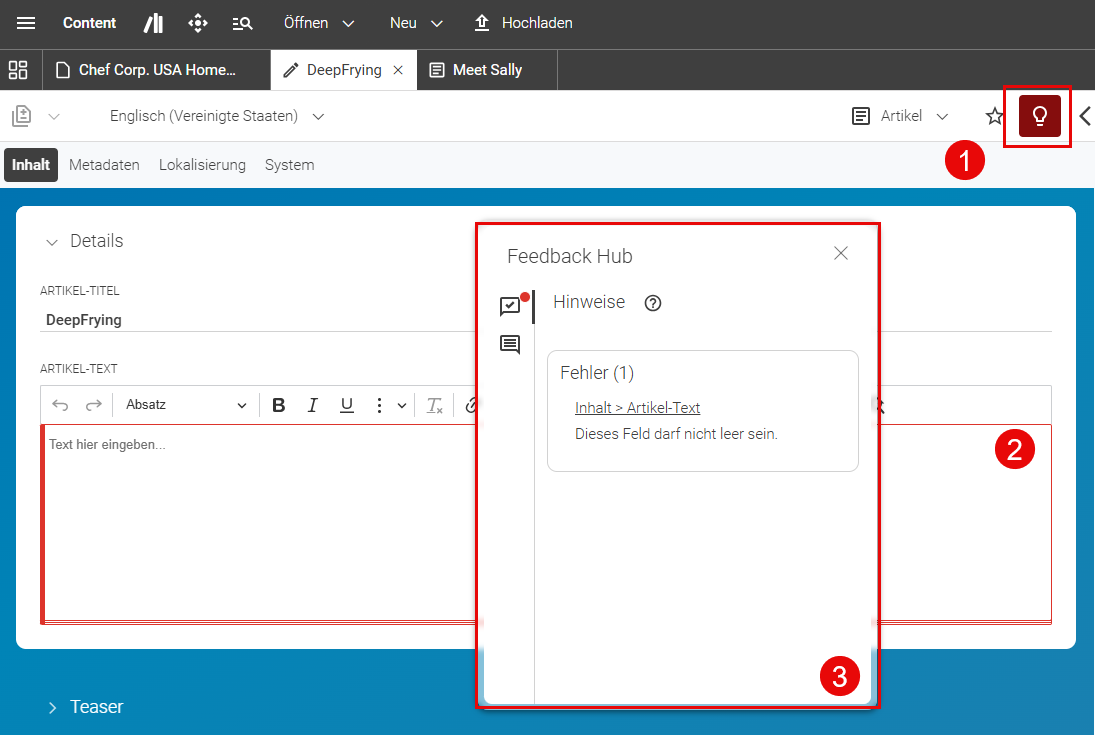1095x735 pixels.
Task: Close the Feedback Hub panel
Action: [x=841, y=254]
